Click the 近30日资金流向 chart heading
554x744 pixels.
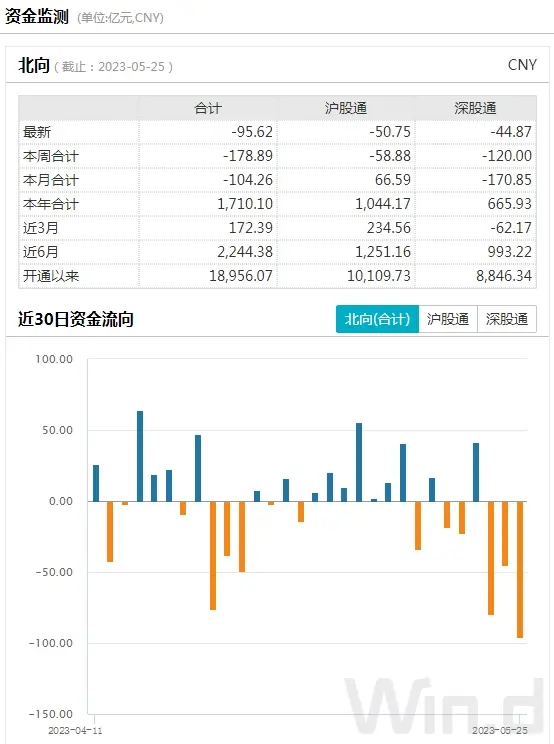pos(76,319)
